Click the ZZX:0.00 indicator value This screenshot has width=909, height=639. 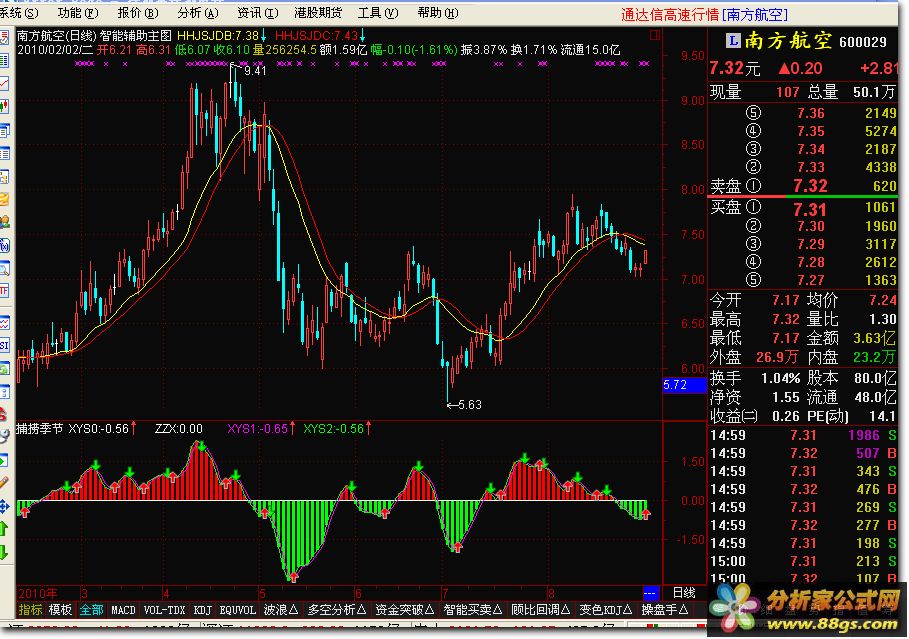(x=179, y=429)
